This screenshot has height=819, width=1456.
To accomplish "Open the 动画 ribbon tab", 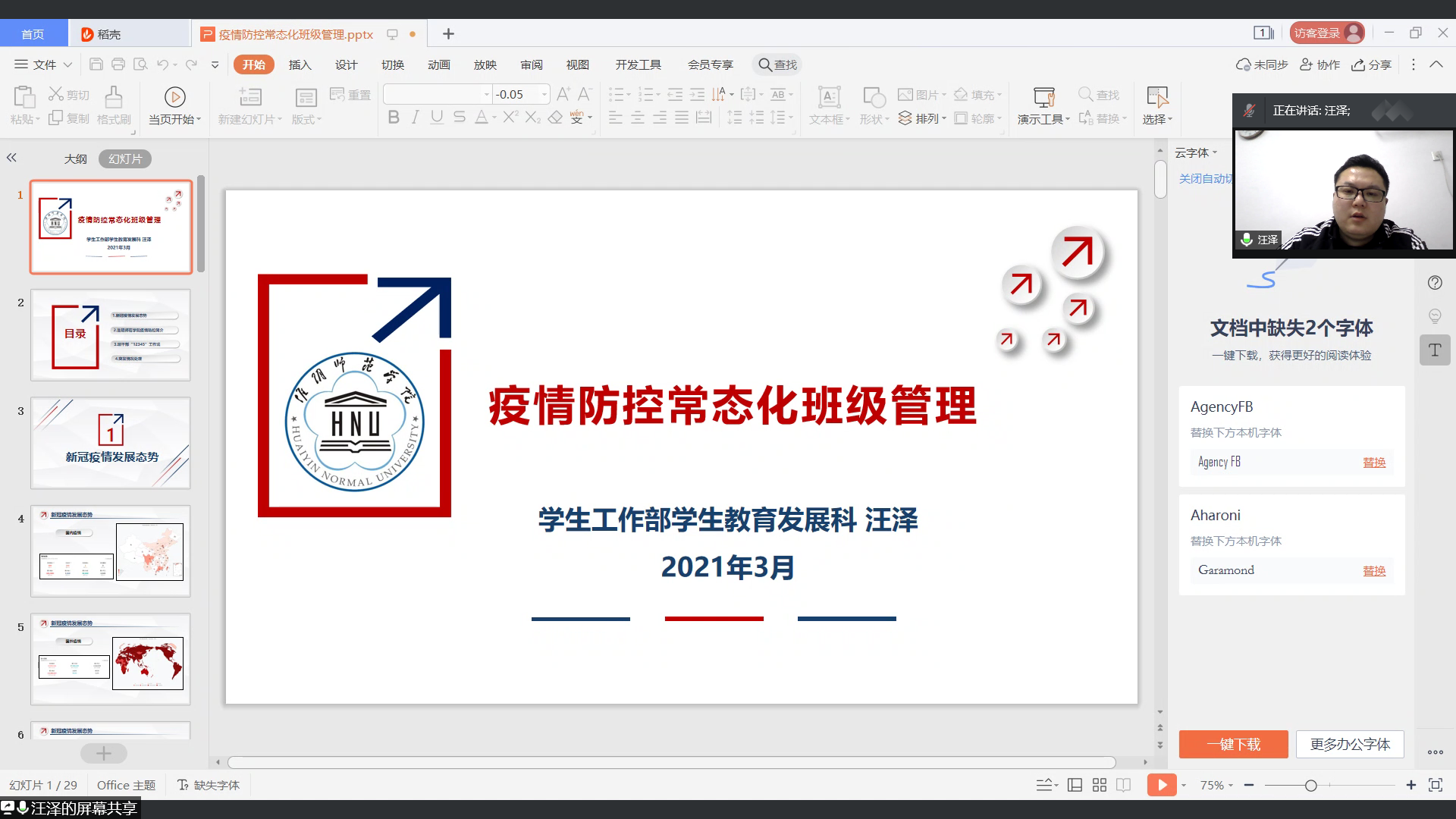I will click(439, 64).
